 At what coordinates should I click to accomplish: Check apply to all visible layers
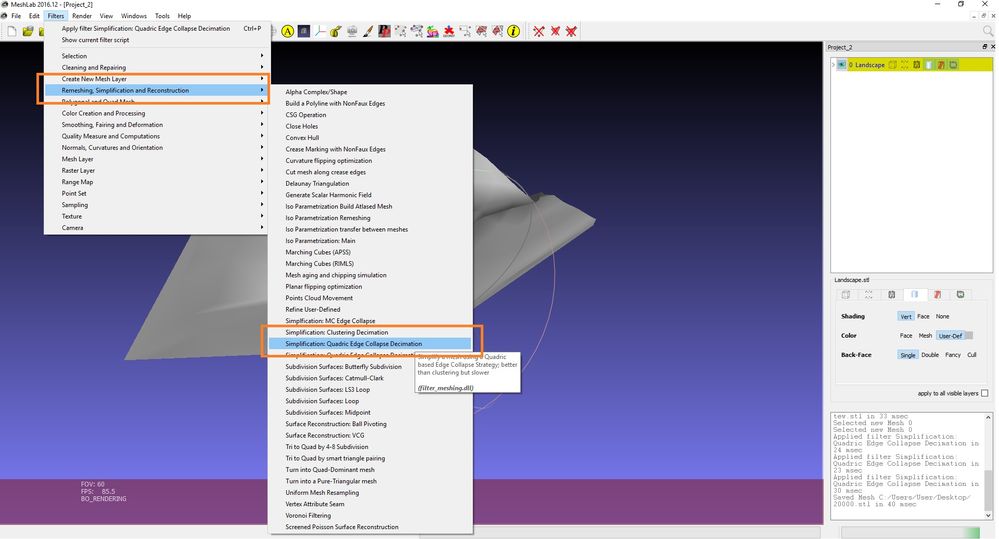pyautogui.click(x=984, y=393)
